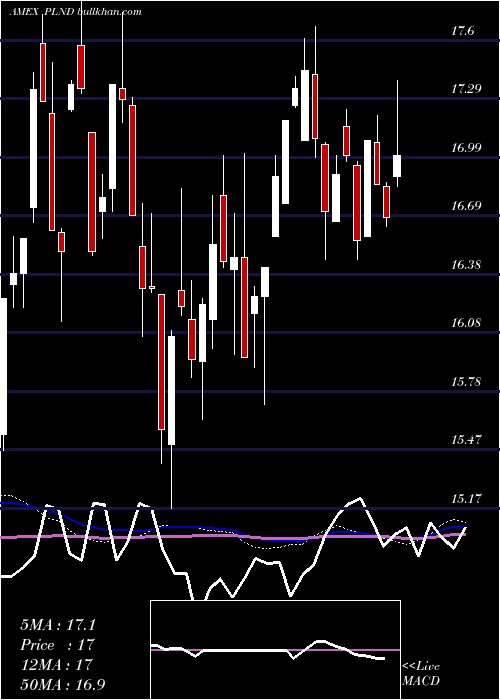Click the Live MACD label
The height and width of the screenshot is (700, 500).
pyautogui.click(x=421, y=674)
